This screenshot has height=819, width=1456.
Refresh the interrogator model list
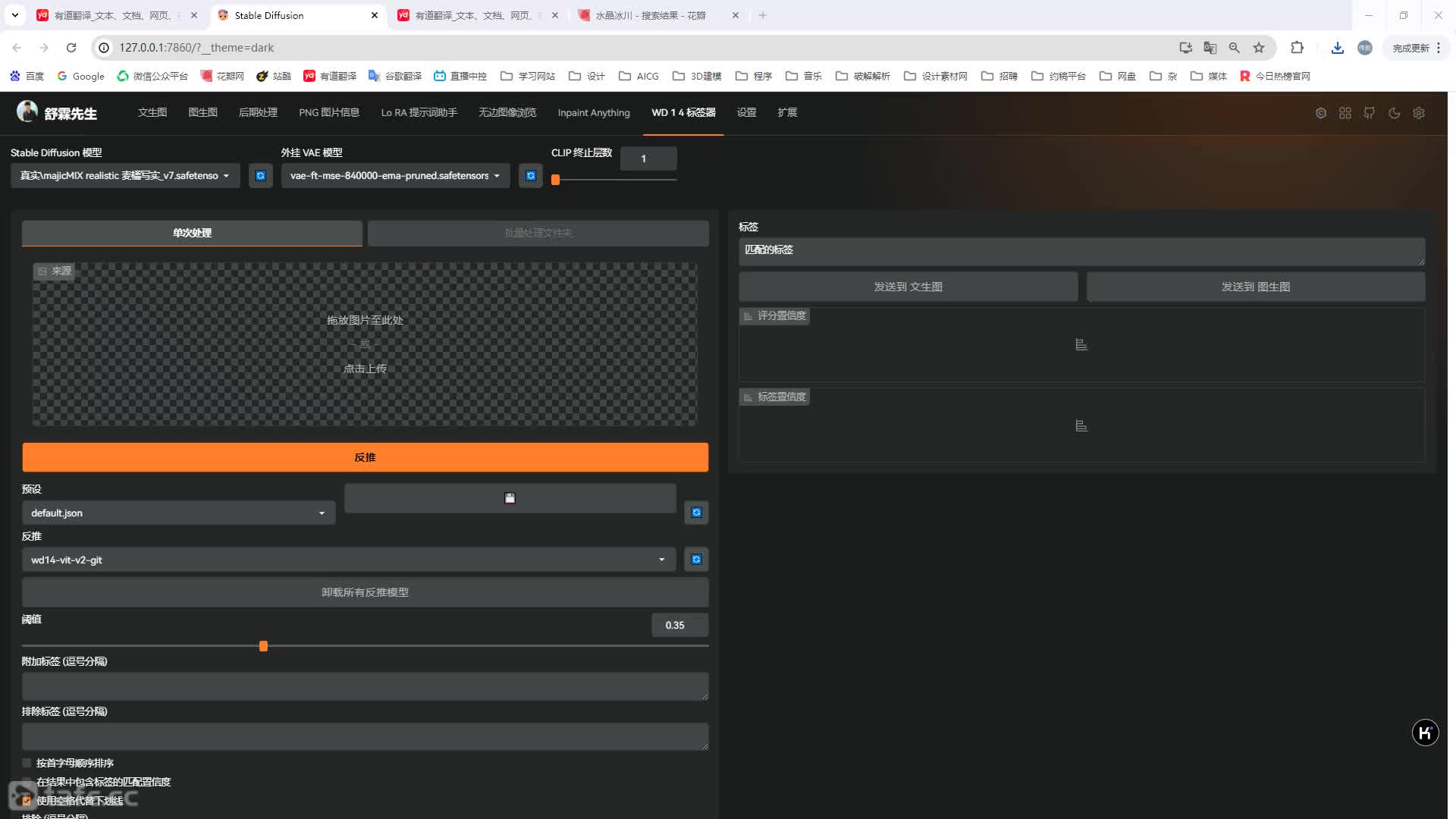tap(696, 560)
